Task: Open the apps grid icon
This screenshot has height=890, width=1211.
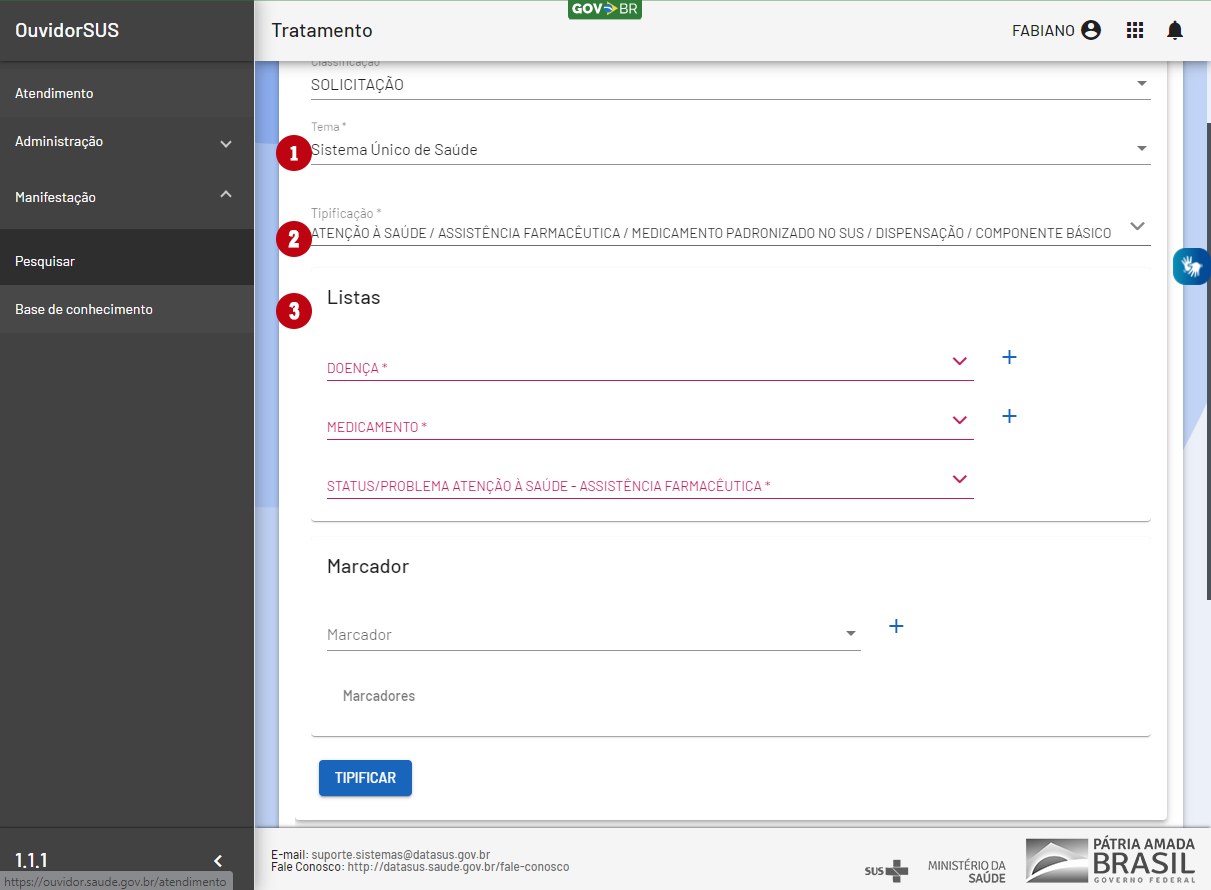Action: coord(1134,30)
